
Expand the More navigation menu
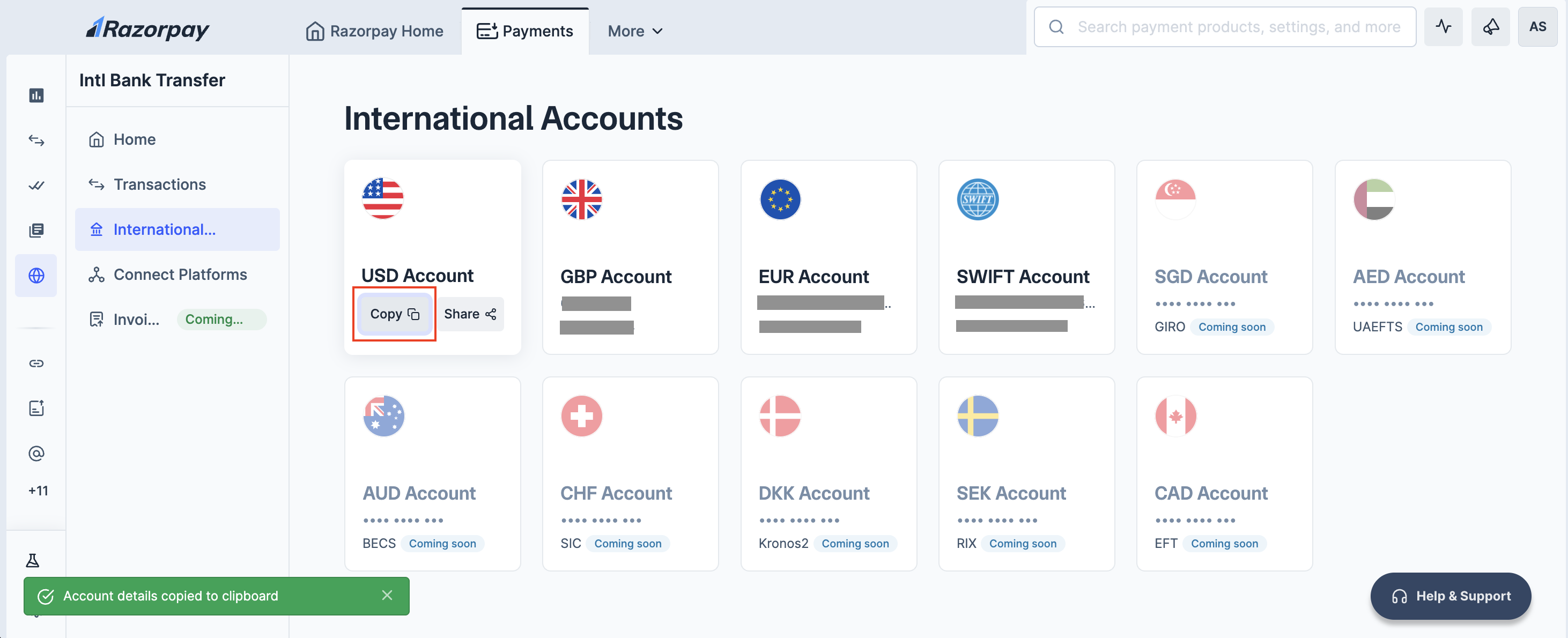[634, 31]
